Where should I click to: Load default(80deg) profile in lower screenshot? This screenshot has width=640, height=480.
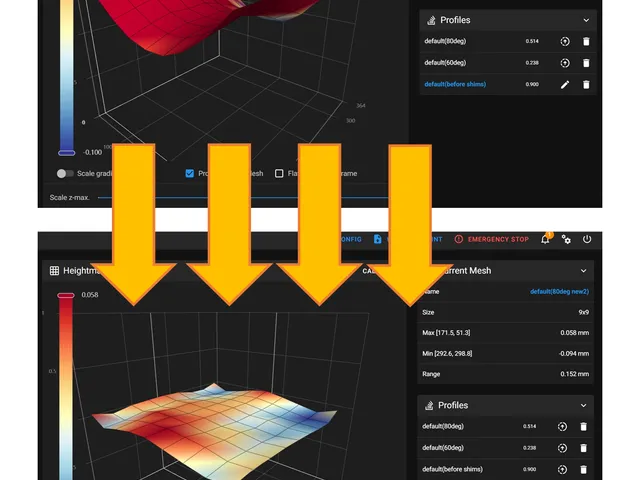pos(562,427)
